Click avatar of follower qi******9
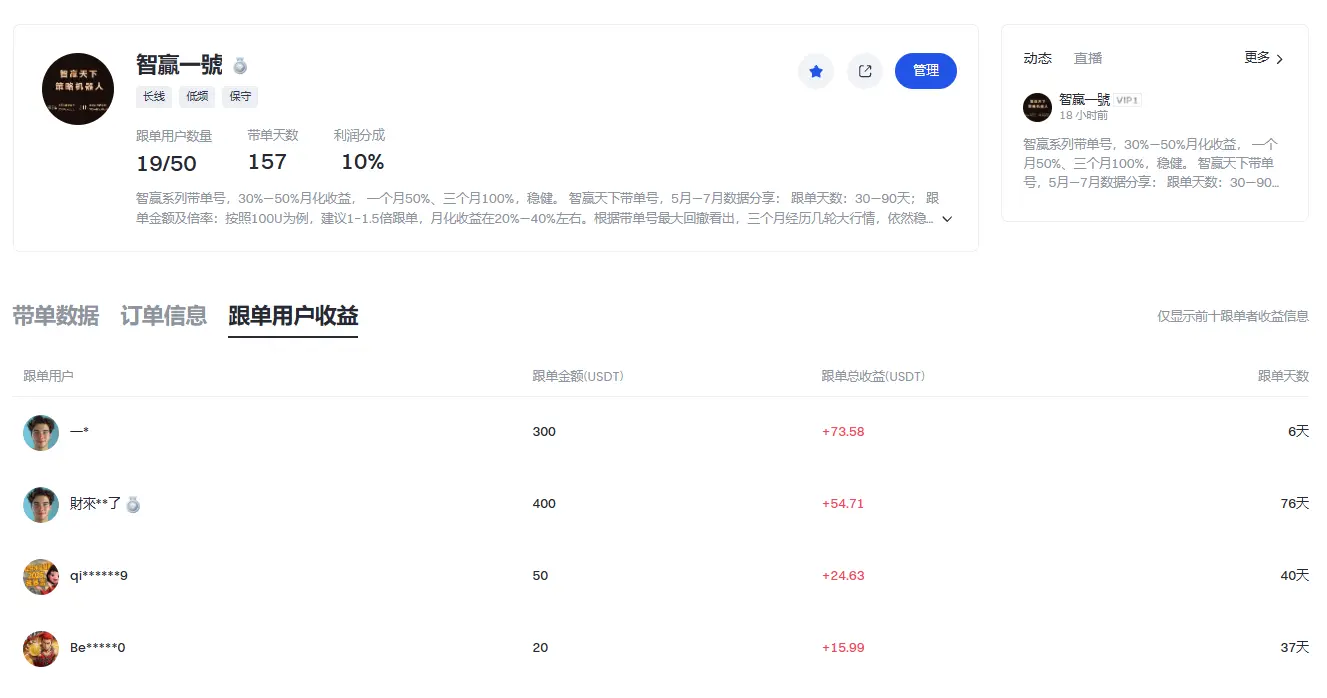The image size is (1327, 698). pyautogui.click(x=41, y=576)
